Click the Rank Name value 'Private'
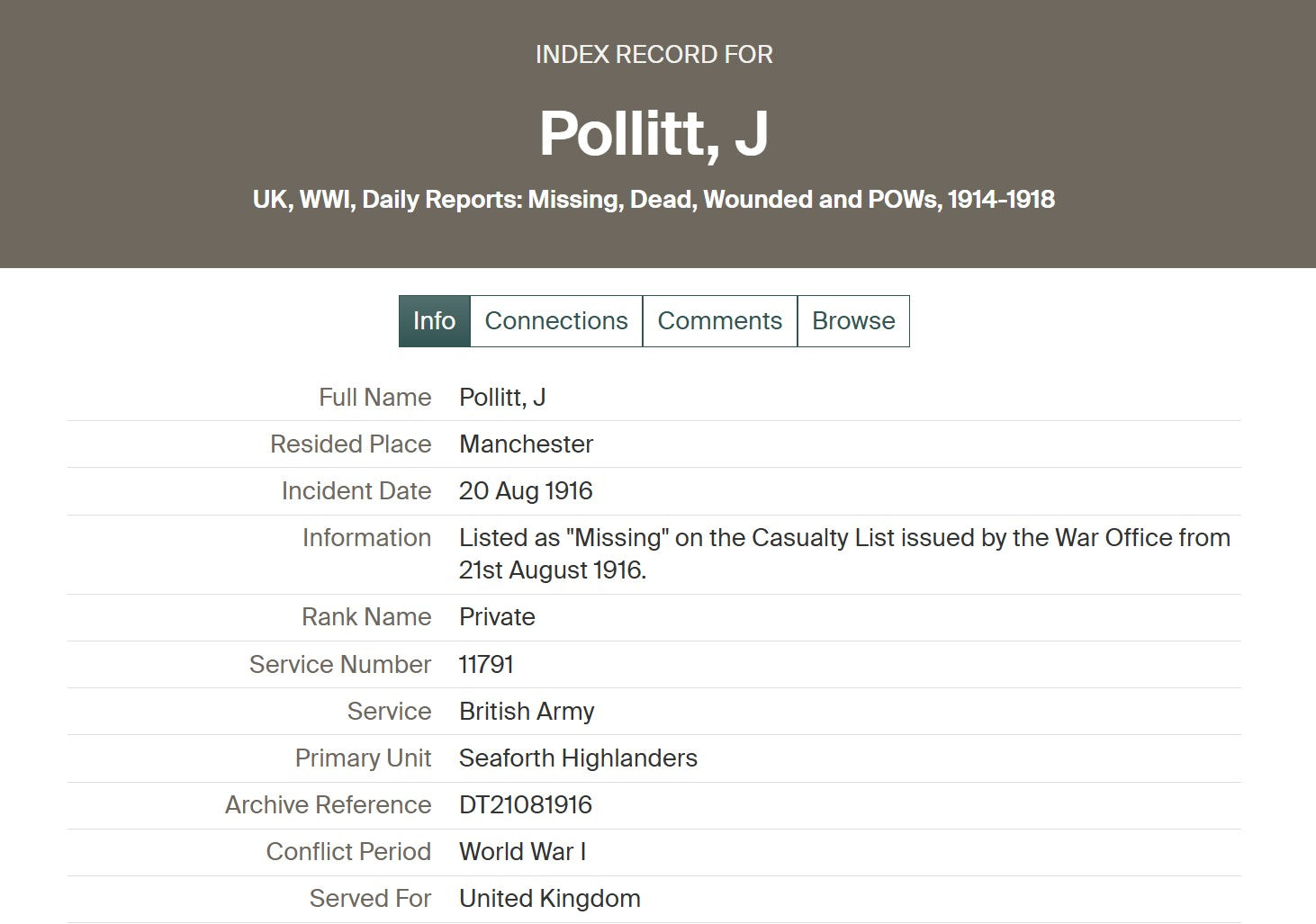Screen dimensions: 1316x924 tap(497, 617)
